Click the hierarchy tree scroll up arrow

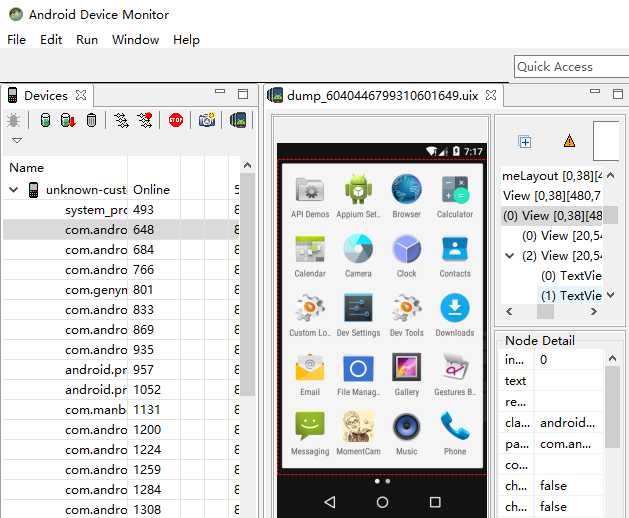611,175
